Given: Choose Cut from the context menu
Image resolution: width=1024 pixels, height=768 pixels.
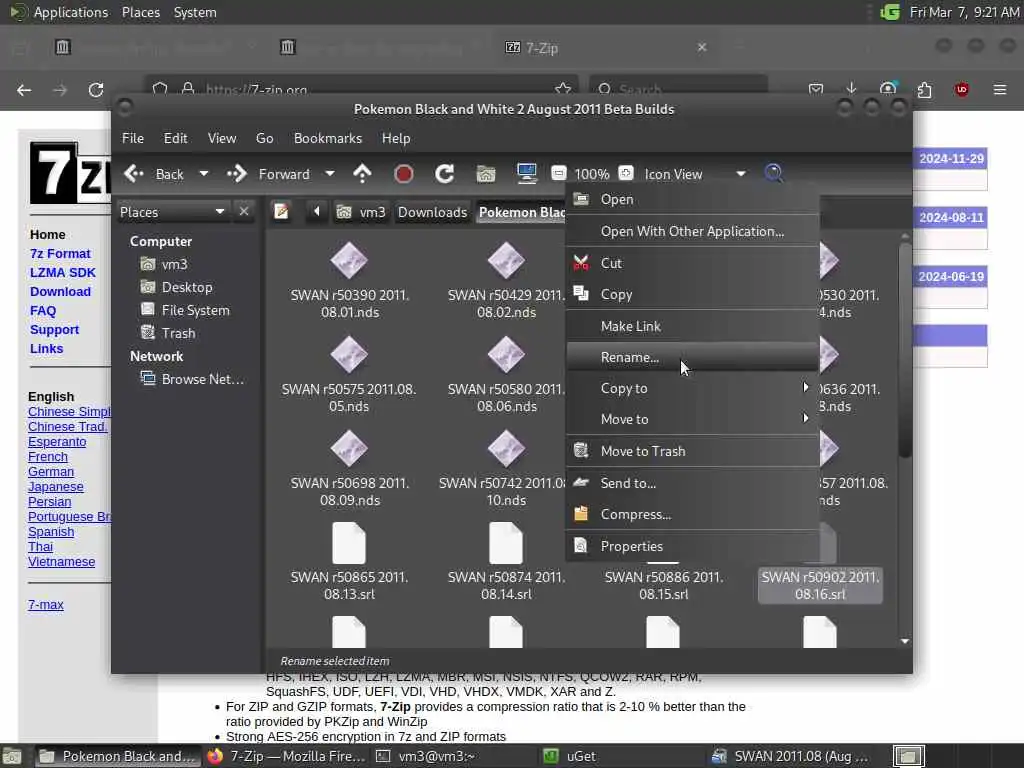Looking at the screenshot, I should 692,263.
